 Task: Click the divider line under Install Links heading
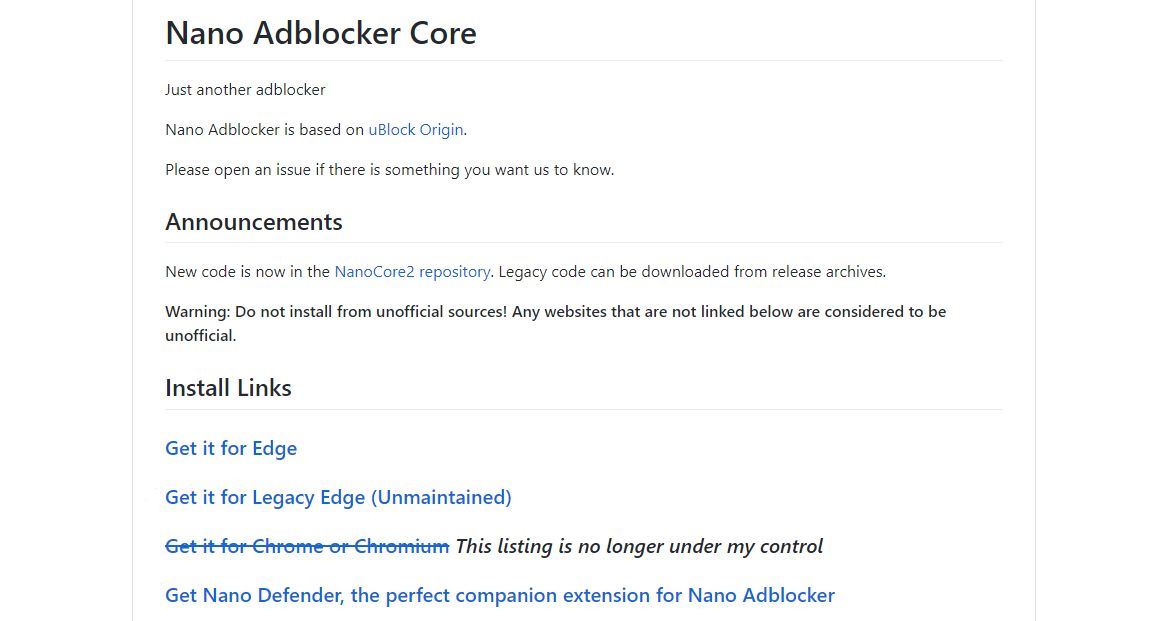point(584,409)
